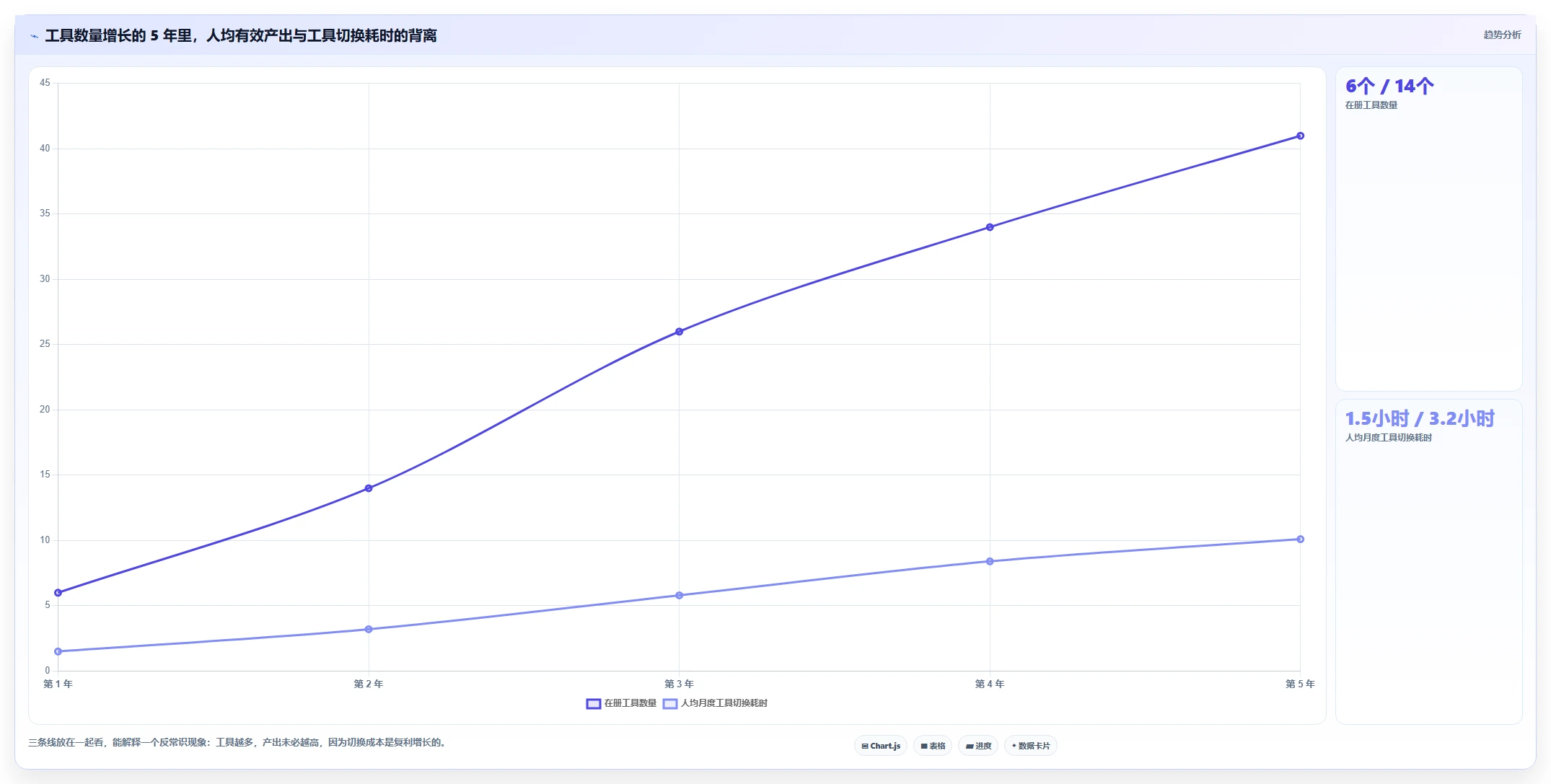Viewport: 1551px width, 784px height.
Task: Click the x-axis label 第 2 年
Action: 369,684
